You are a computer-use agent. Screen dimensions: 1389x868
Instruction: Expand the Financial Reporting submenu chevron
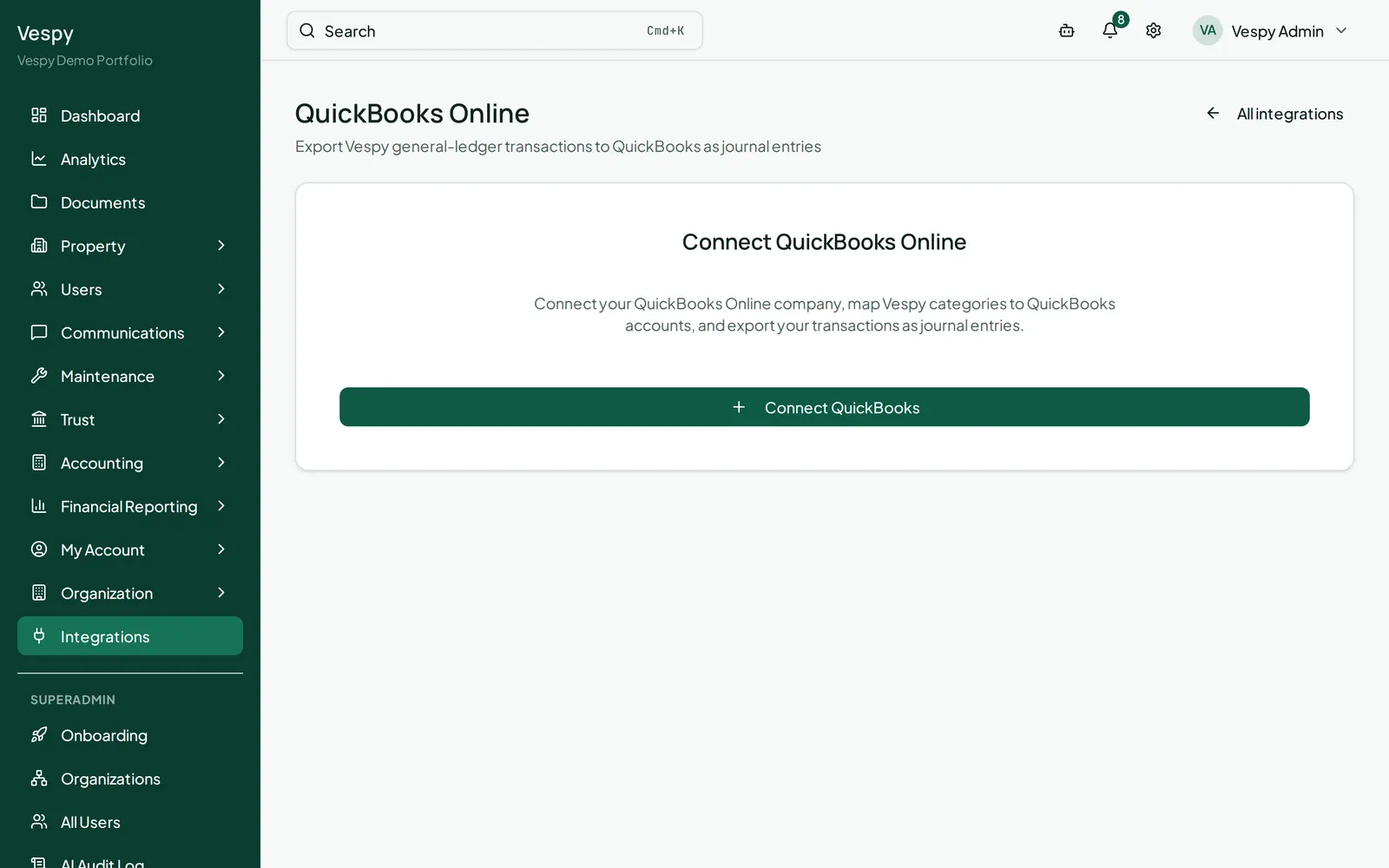pyautogui.click(x=221, y=506)
